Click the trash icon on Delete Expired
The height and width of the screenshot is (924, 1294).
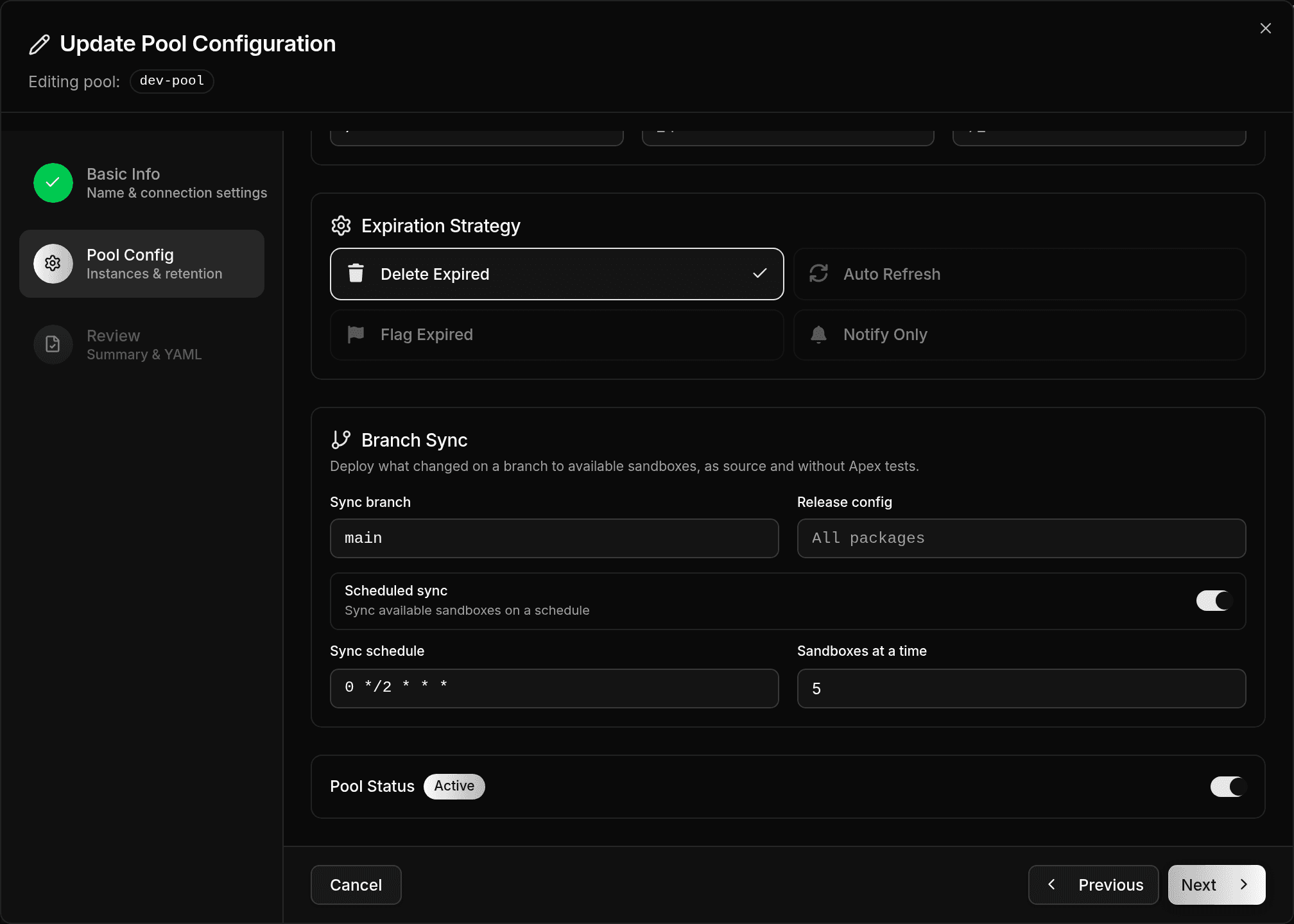coord(356,273)
